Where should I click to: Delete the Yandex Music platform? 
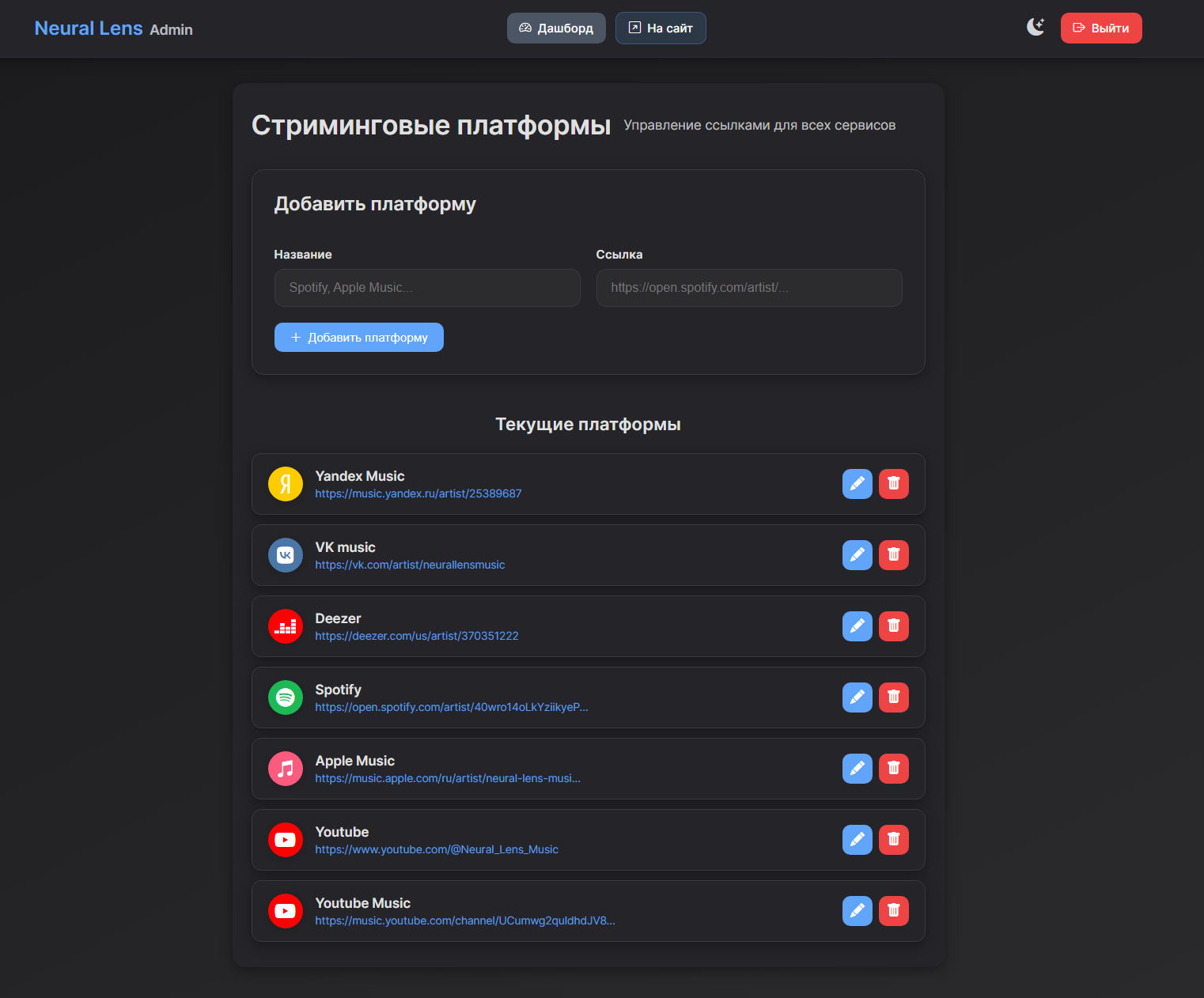(x=893, y=484)
